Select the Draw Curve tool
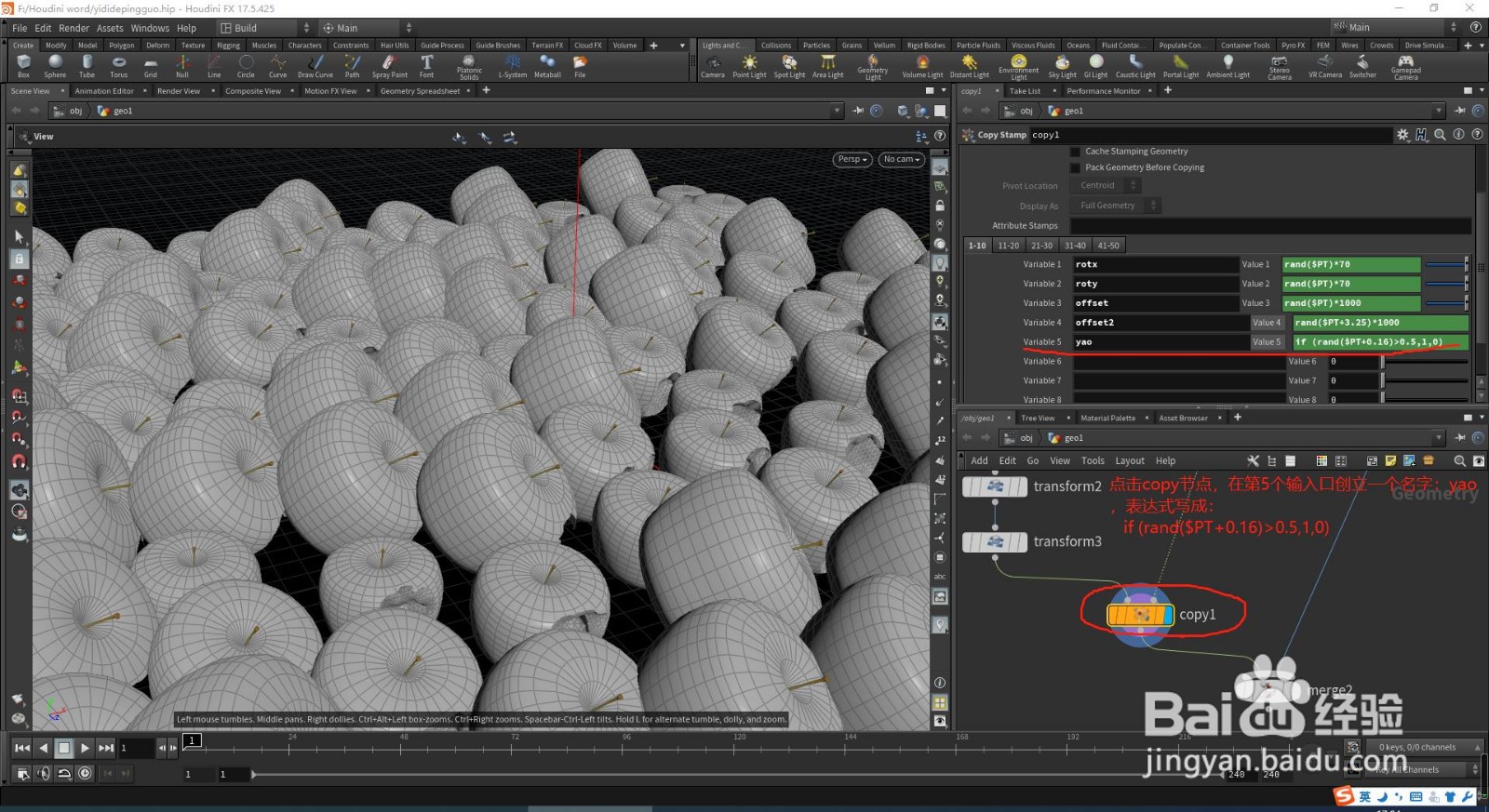The width and height of the screenshot is (1489, 812). click(x=315, y=66)
